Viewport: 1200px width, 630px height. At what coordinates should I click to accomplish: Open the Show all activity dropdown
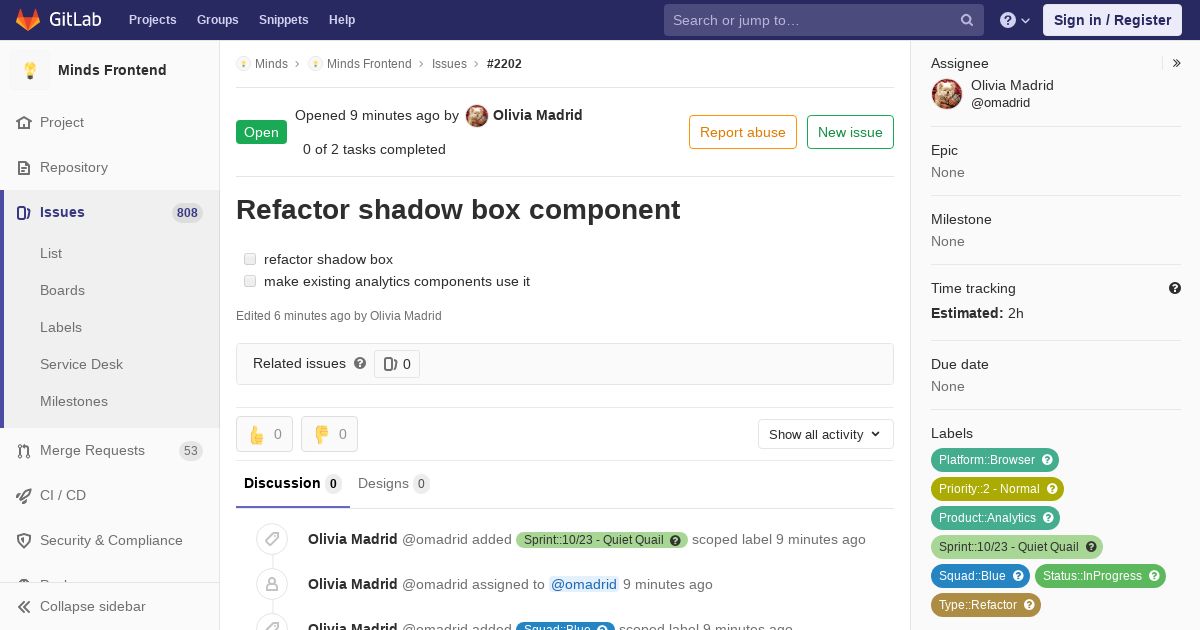tap(825, 434)
